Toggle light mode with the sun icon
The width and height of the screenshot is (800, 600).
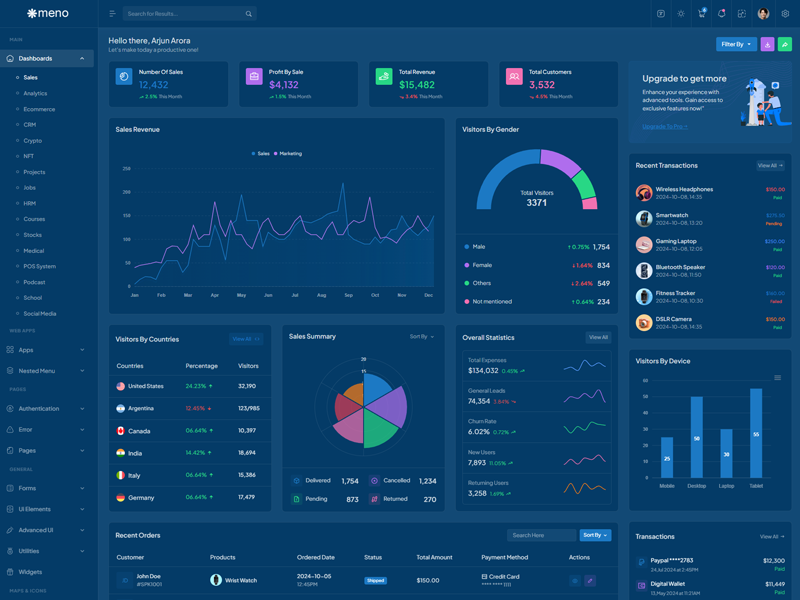(681, 14)
